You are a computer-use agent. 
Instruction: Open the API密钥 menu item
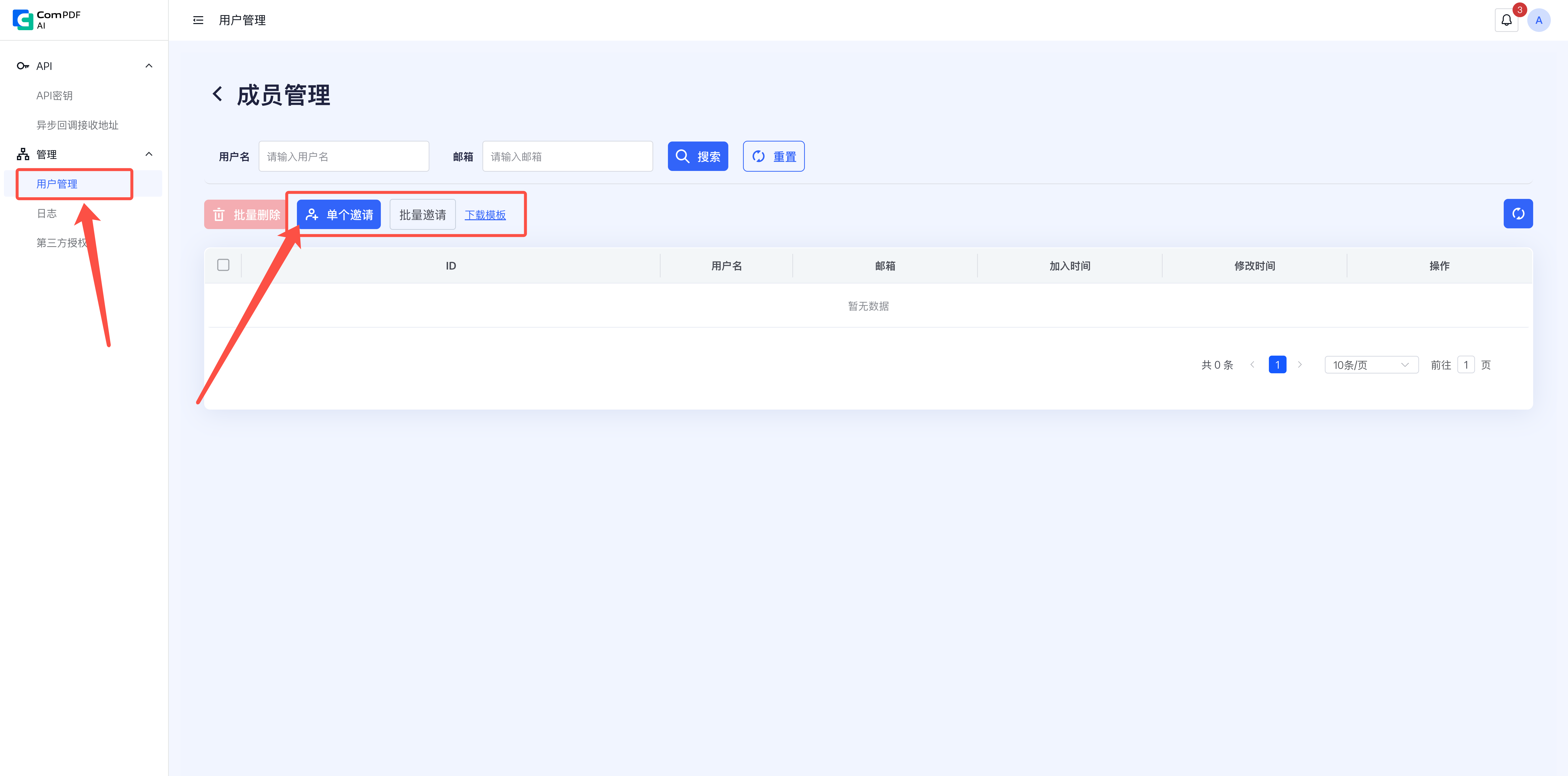[54, 95]
